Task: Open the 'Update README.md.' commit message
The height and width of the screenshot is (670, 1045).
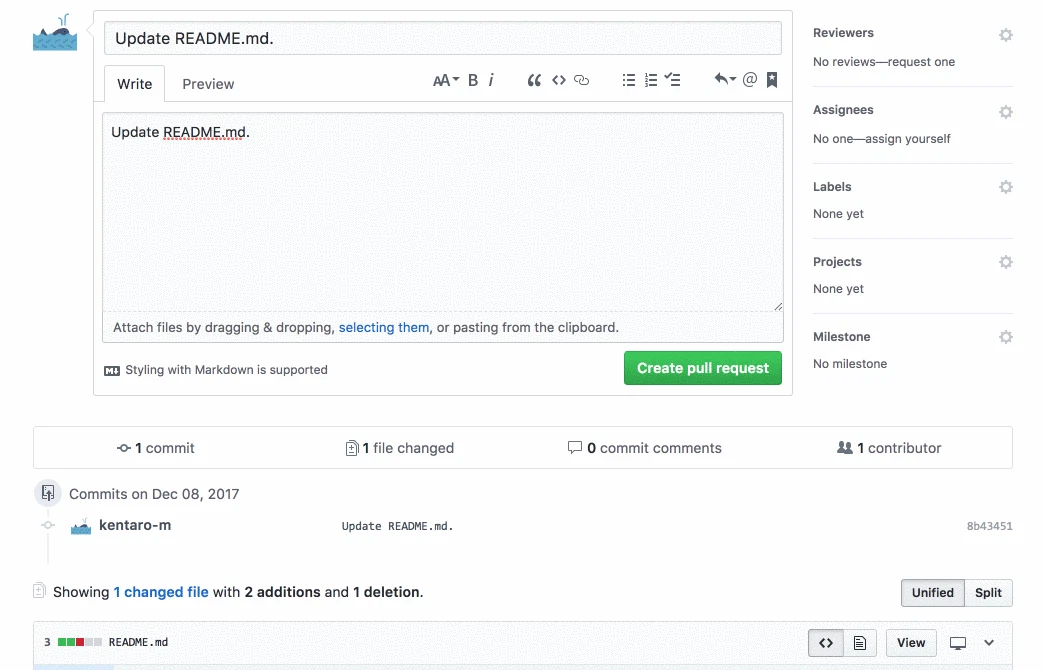Action: (397, 526)
